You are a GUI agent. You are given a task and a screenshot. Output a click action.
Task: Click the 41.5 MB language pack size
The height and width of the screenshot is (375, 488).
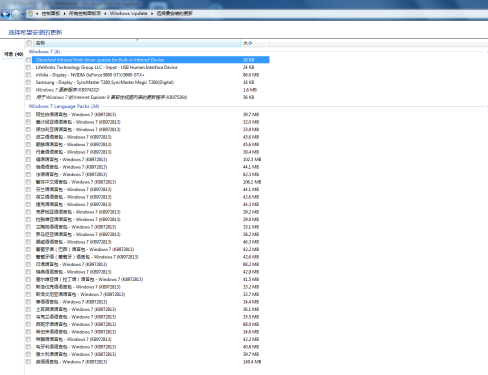click(251, 279)
